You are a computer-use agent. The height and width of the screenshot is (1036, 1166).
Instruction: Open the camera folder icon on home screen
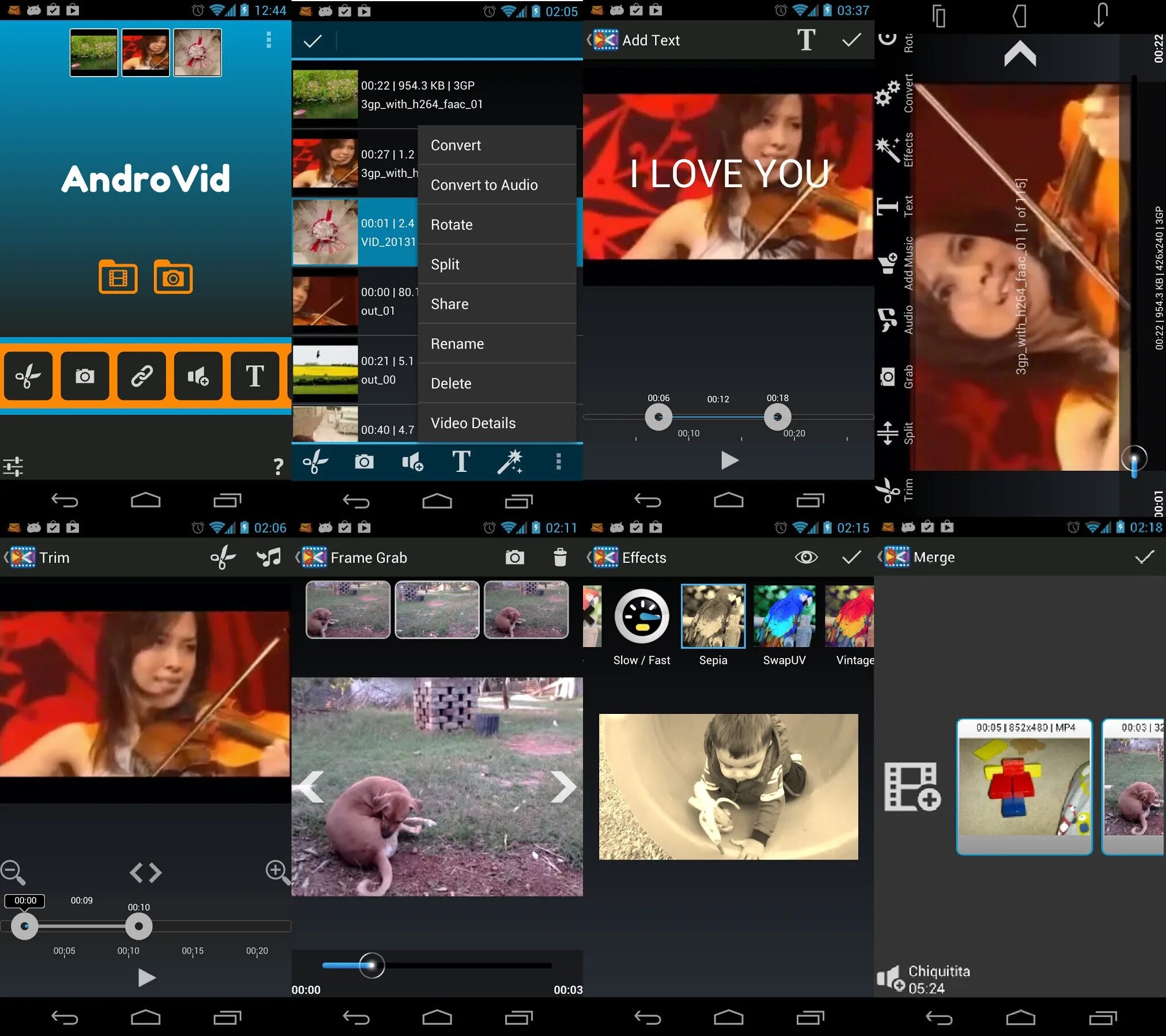click(173, 278)
